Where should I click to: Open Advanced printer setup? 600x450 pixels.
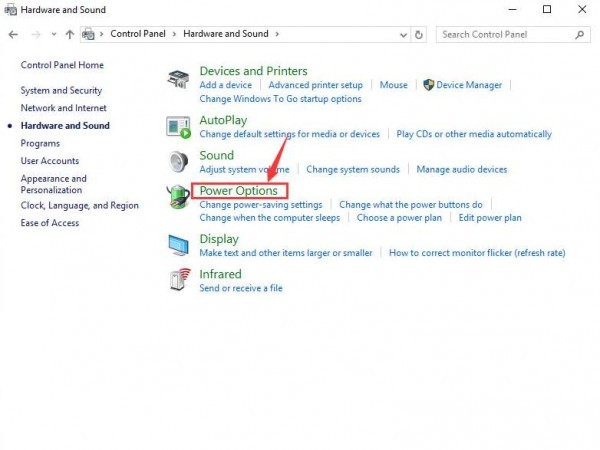315,85
